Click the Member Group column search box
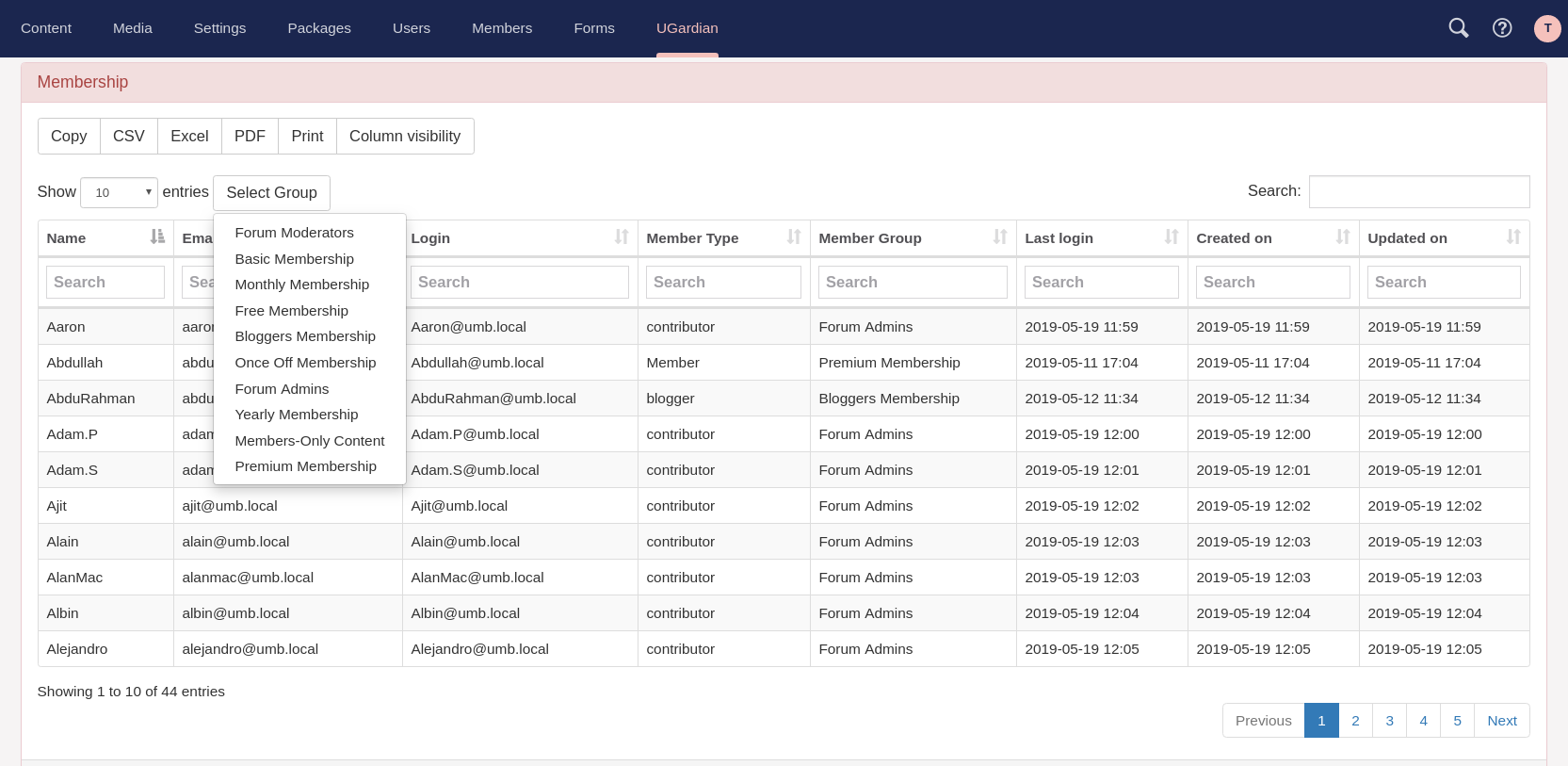This screenshot has width=1568, height=766. (x=912, y=283)
